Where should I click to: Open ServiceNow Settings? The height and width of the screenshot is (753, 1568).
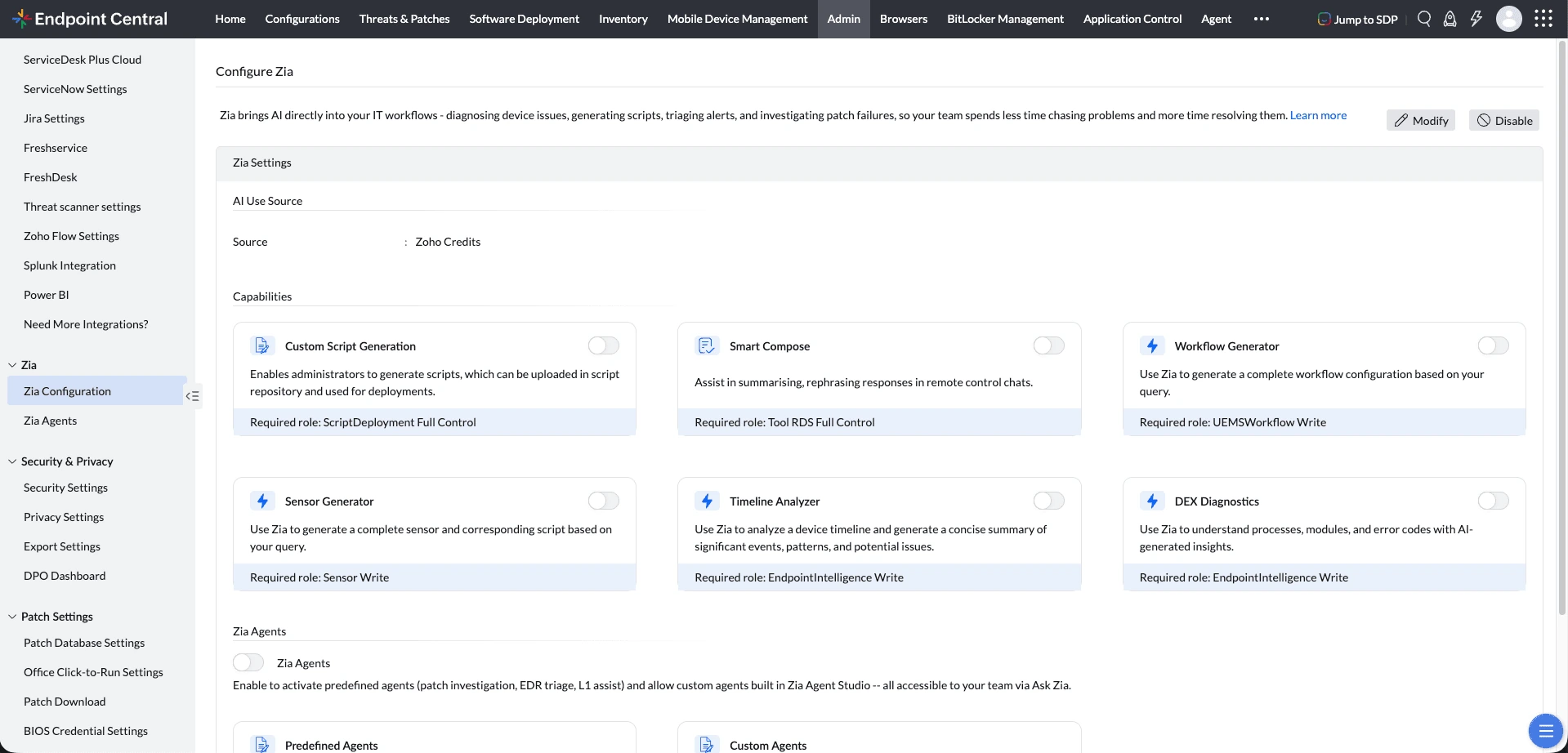tap(75, 89)
